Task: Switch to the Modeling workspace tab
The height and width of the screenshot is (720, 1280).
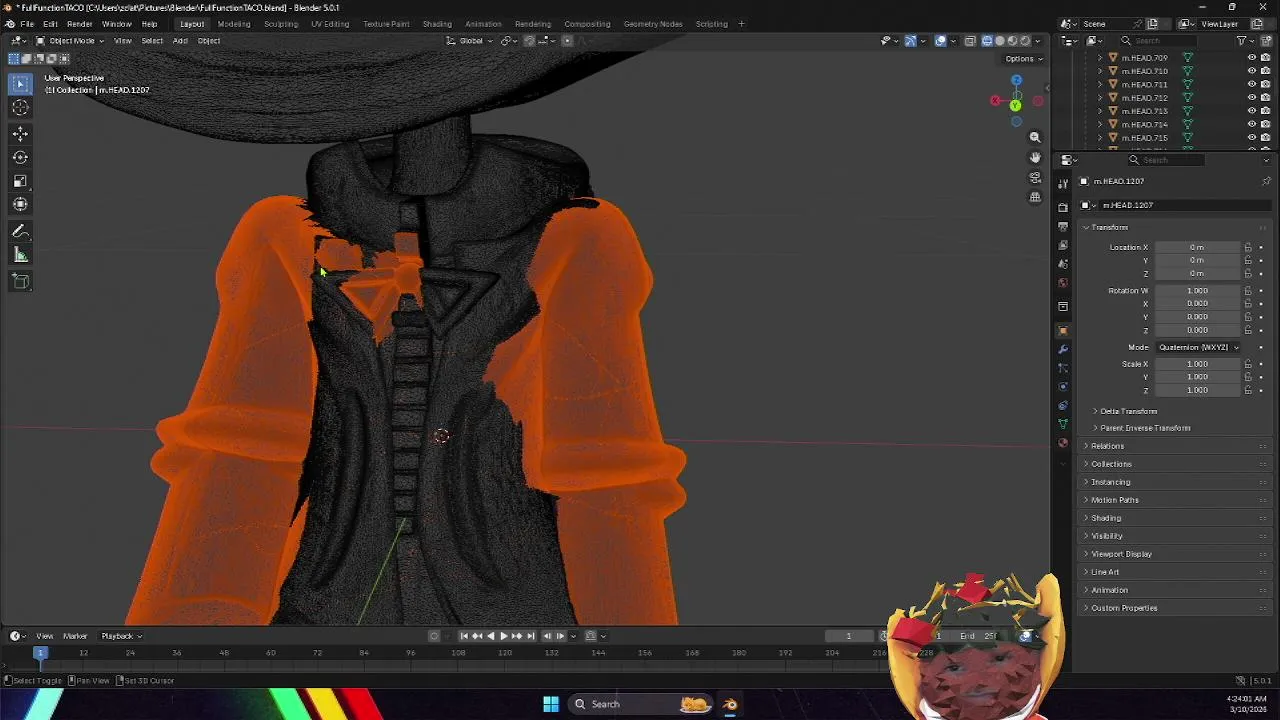Action: [x=234, y=24]
